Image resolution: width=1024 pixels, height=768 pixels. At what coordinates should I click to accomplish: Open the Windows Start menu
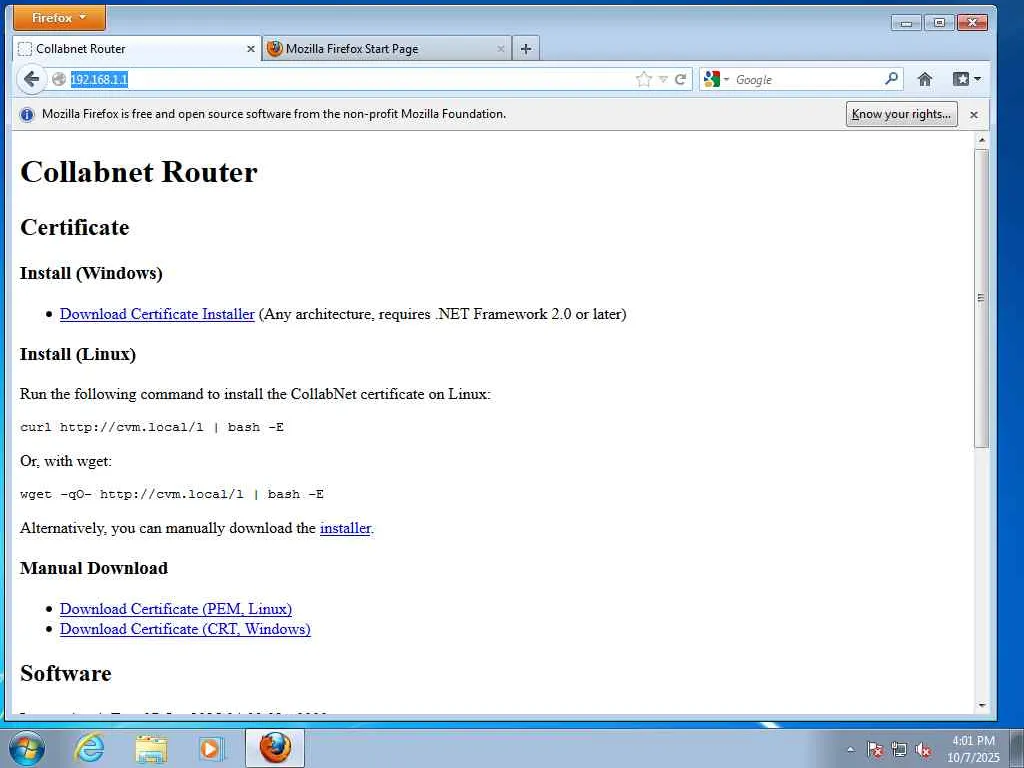(27, 748)
